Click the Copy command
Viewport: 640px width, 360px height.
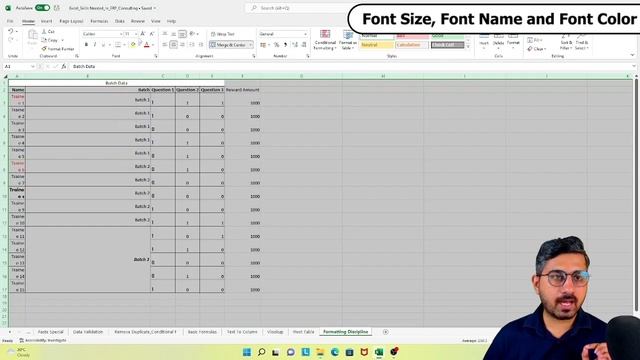point(50,40)
